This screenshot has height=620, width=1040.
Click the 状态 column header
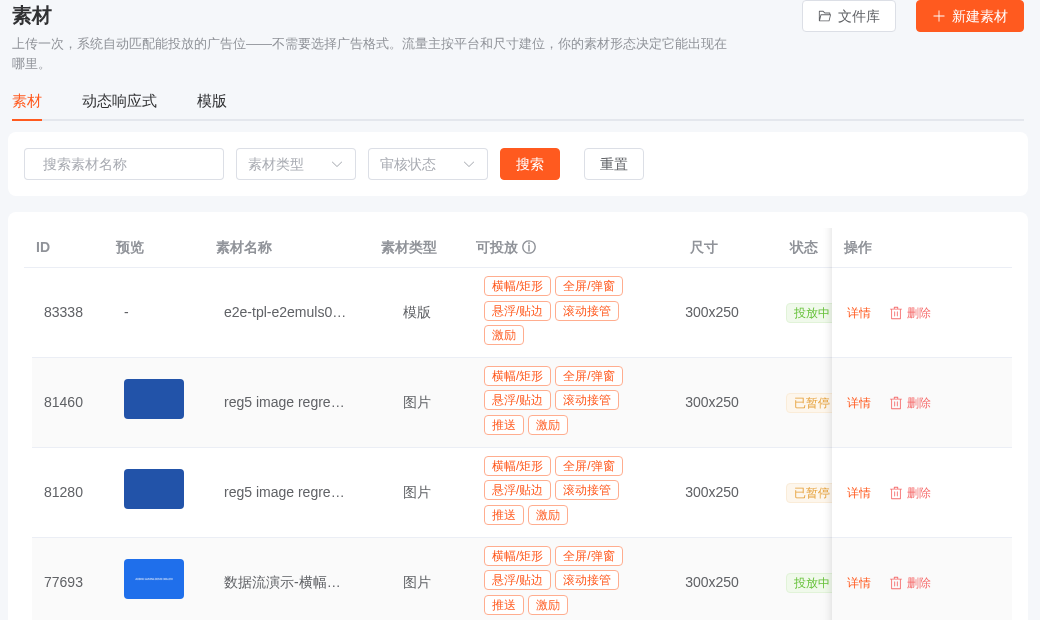coord(803,247)
